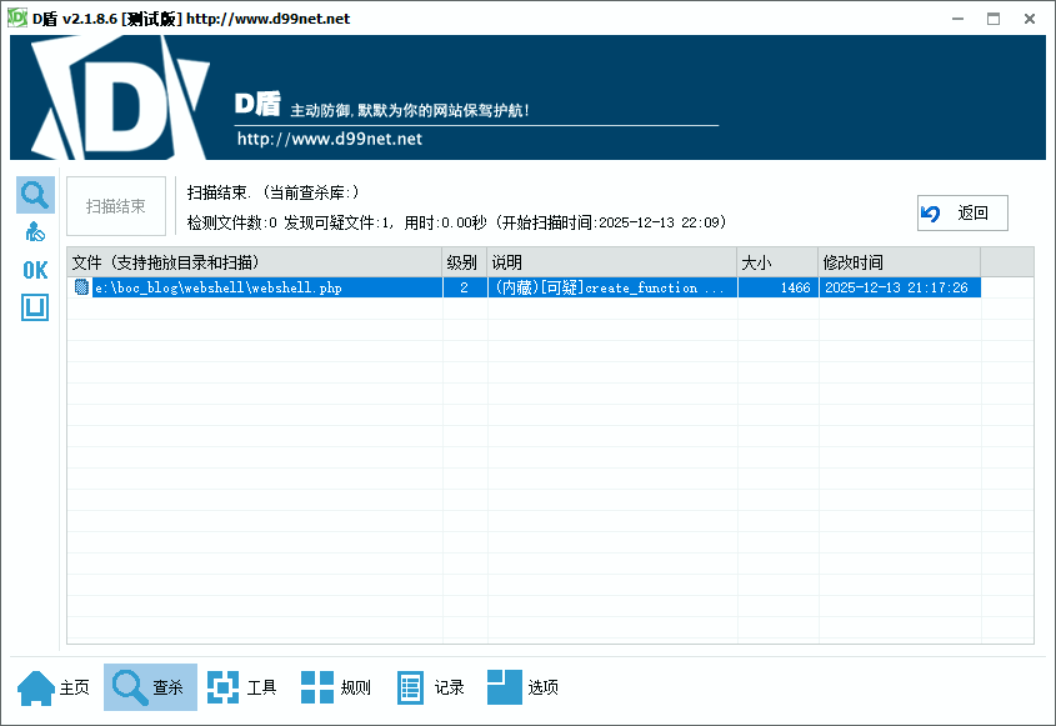Sort by 修改时间 column header
The width and height of the screenshot is (1056, 726).
pyautogui.click(x=898, y=262)
